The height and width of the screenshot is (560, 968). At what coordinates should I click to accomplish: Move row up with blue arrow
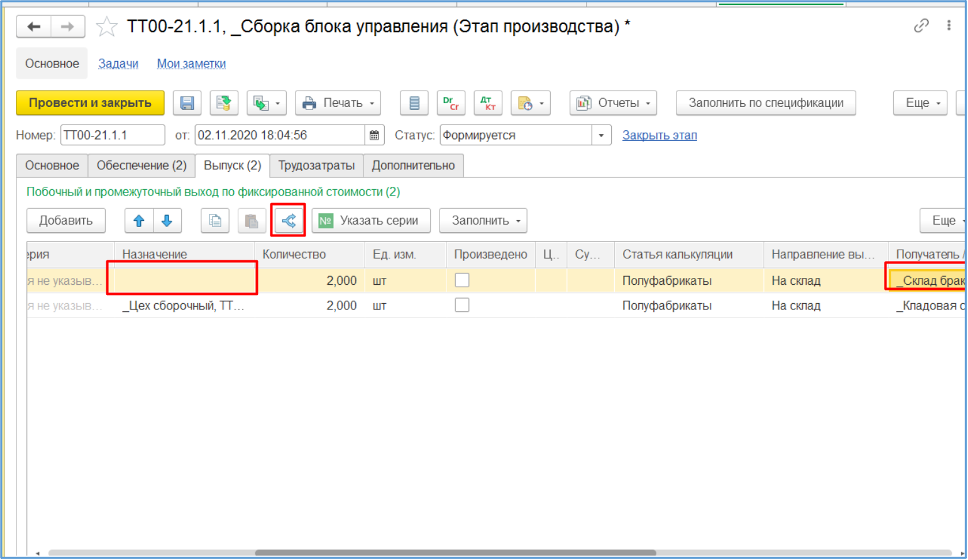coord(139,220)
